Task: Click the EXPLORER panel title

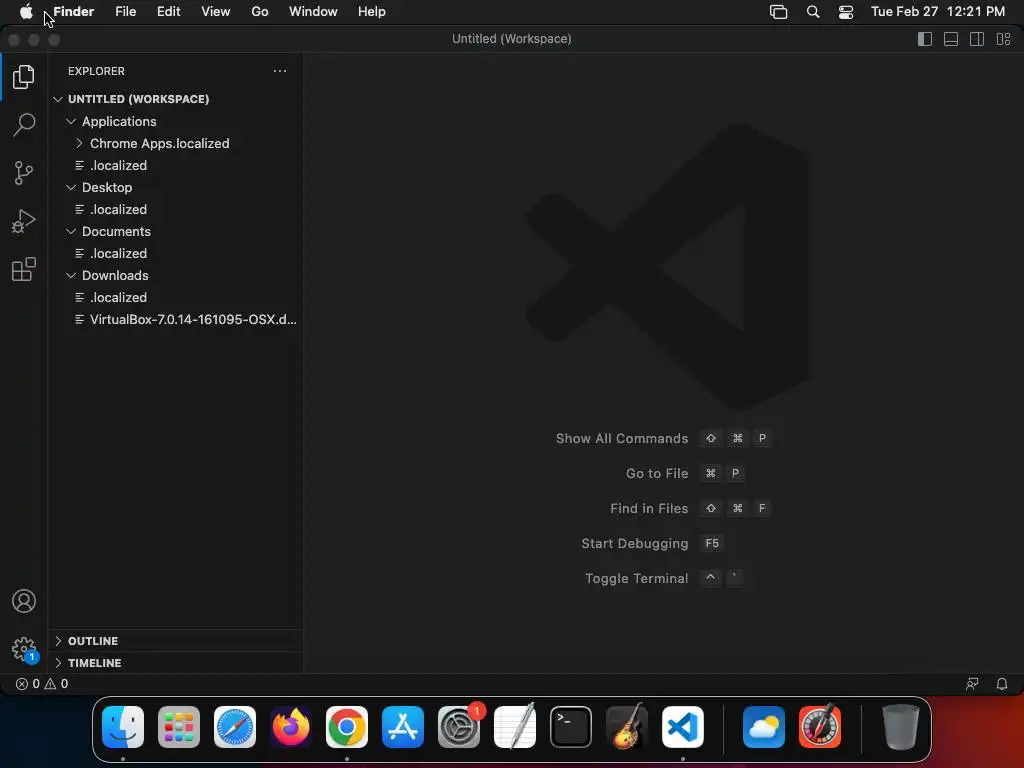Action: click(x=96, y=71)
